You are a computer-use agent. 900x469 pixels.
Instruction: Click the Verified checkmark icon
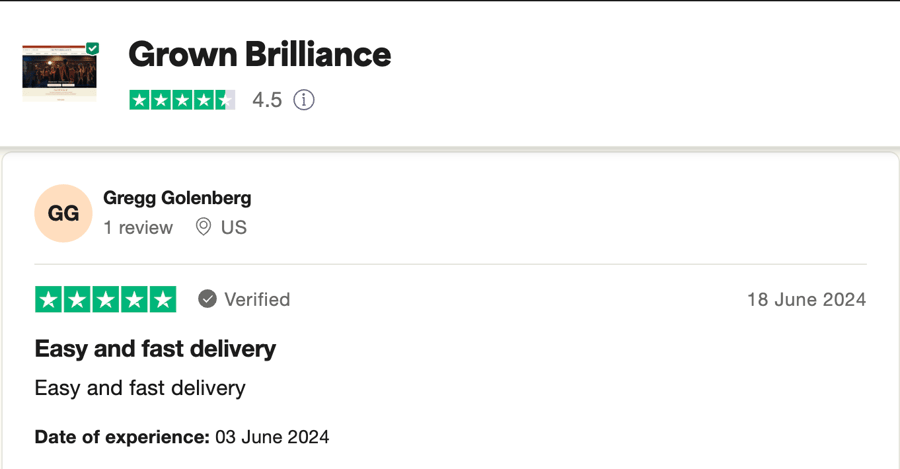(x=207, y=299)
